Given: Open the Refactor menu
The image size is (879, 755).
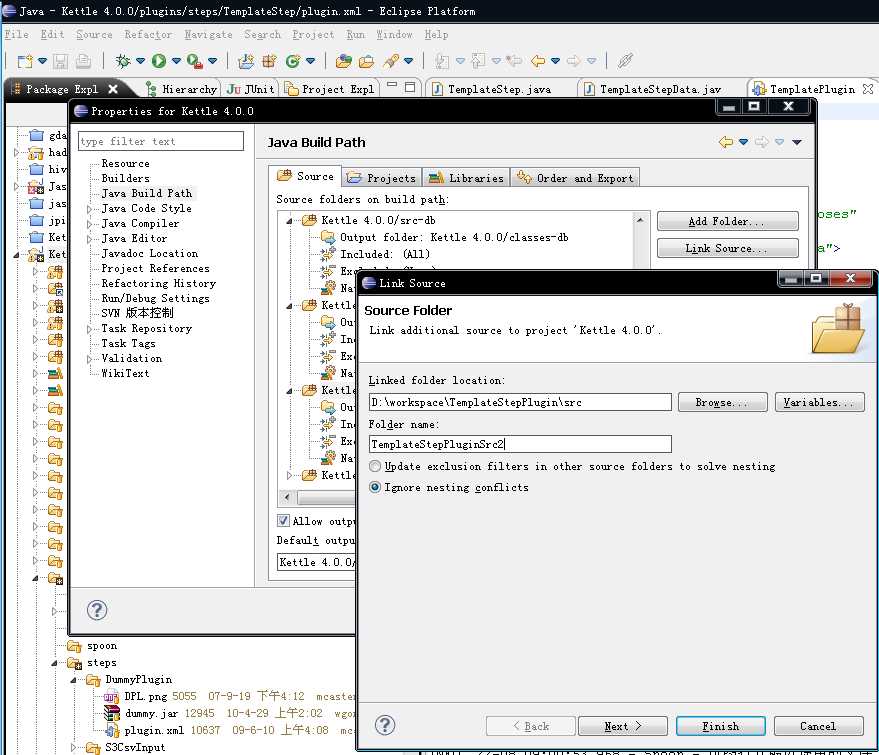Looking at the screenshot, I should [148, 34].
